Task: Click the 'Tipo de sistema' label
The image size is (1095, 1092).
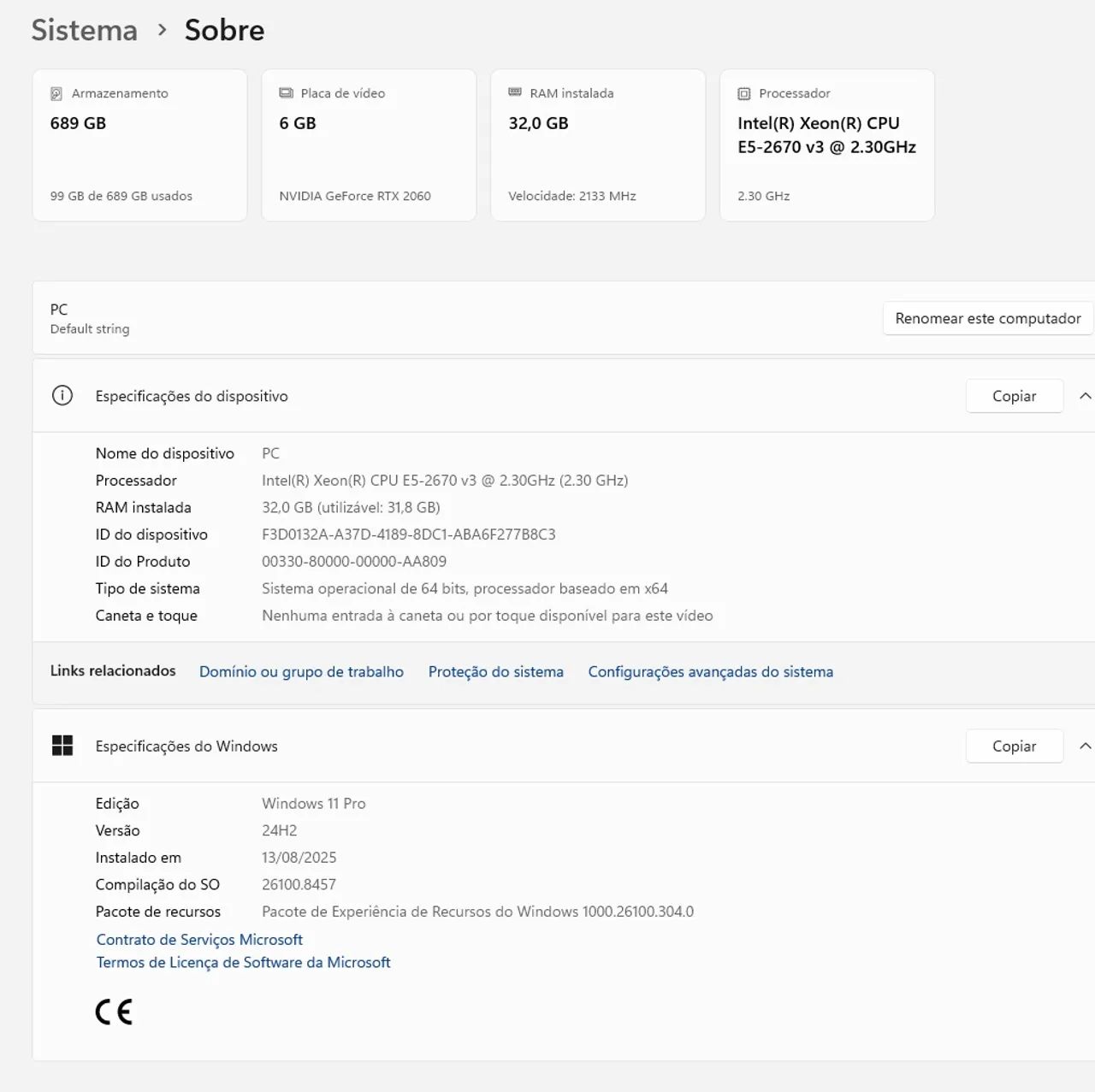Action: point(148,589)
